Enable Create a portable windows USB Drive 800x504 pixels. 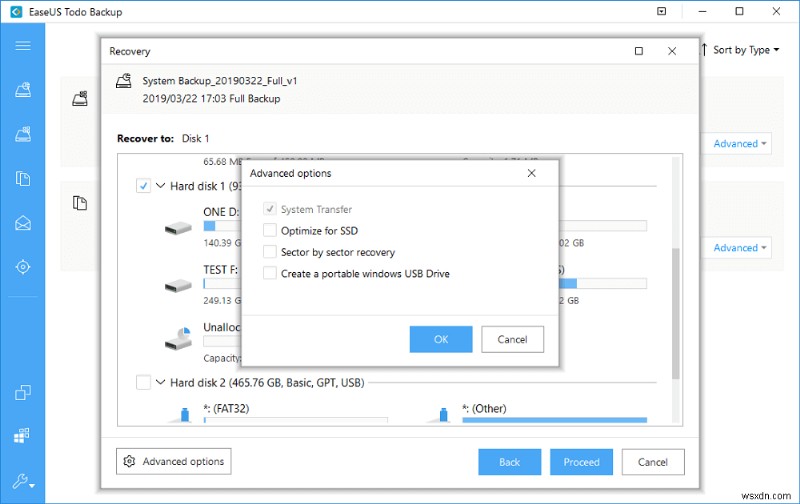click(269, 273)
